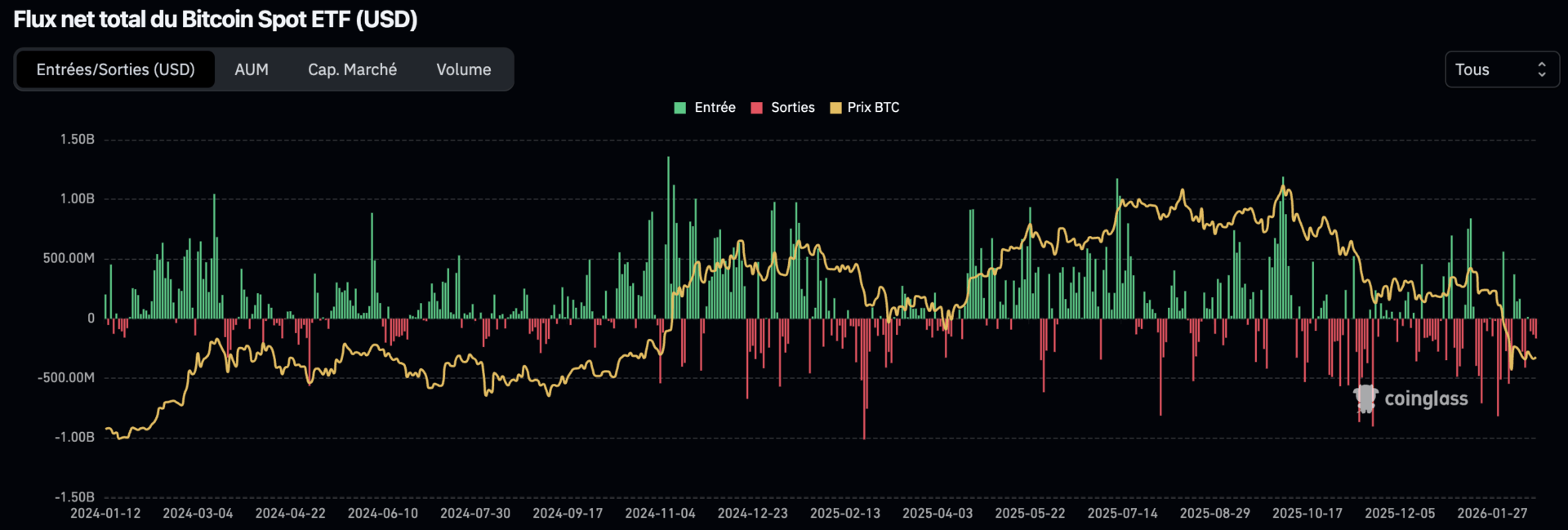Open the Tous time range dropdown

[1490, 69]
